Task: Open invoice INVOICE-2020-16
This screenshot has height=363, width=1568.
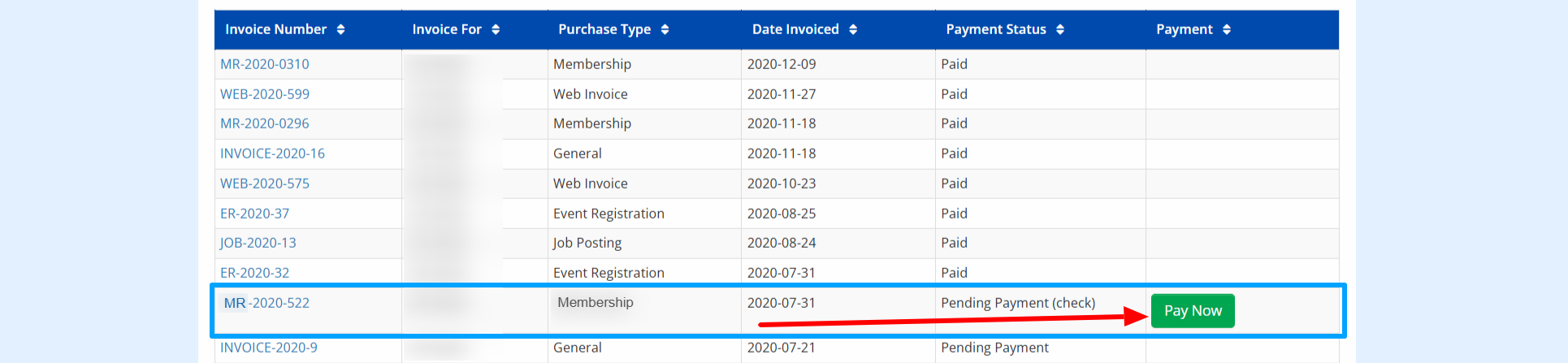Action: point(272,153)
